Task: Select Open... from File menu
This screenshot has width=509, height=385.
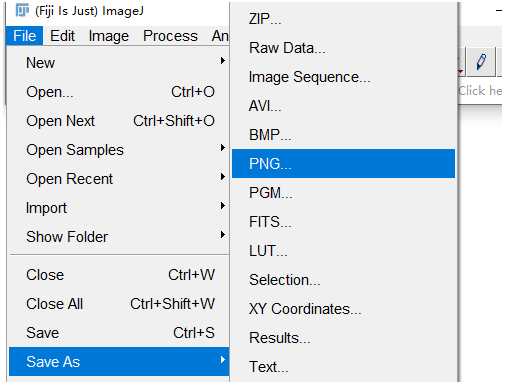Action: click(119, 92)
